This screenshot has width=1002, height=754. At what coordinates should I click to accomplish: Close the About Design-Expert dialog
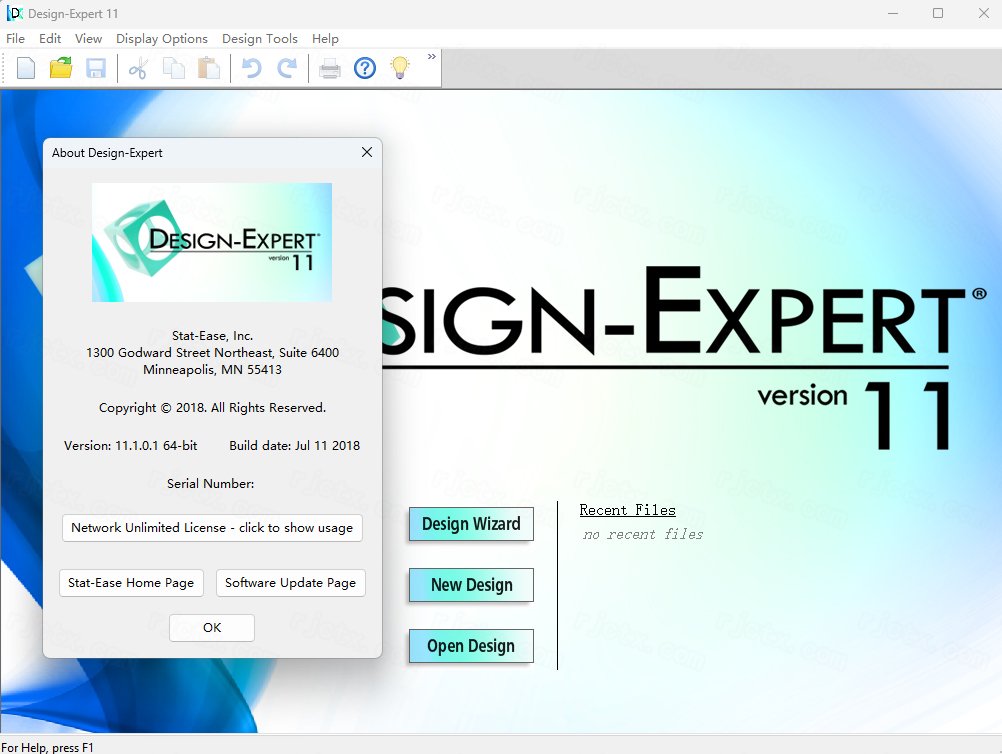click(x=367, y=152)
